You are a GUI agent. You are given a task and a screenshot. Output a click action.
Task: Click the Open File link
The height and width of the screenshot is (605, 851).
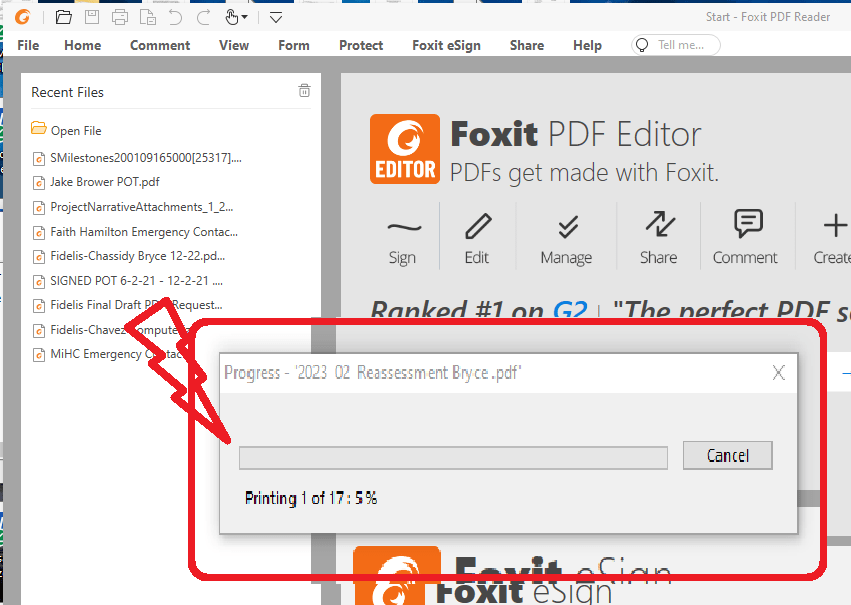pyautogui.click(x=76, y=131)
